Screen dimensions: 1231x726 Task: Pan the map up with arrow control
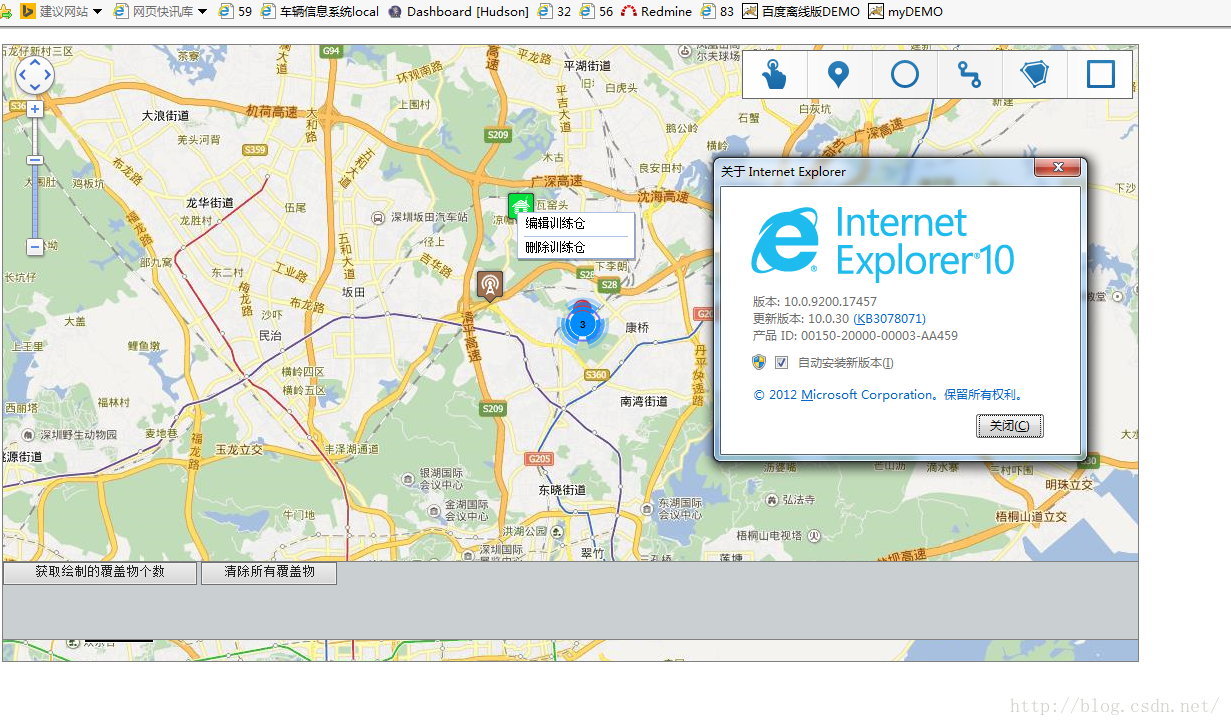[35, 62]
